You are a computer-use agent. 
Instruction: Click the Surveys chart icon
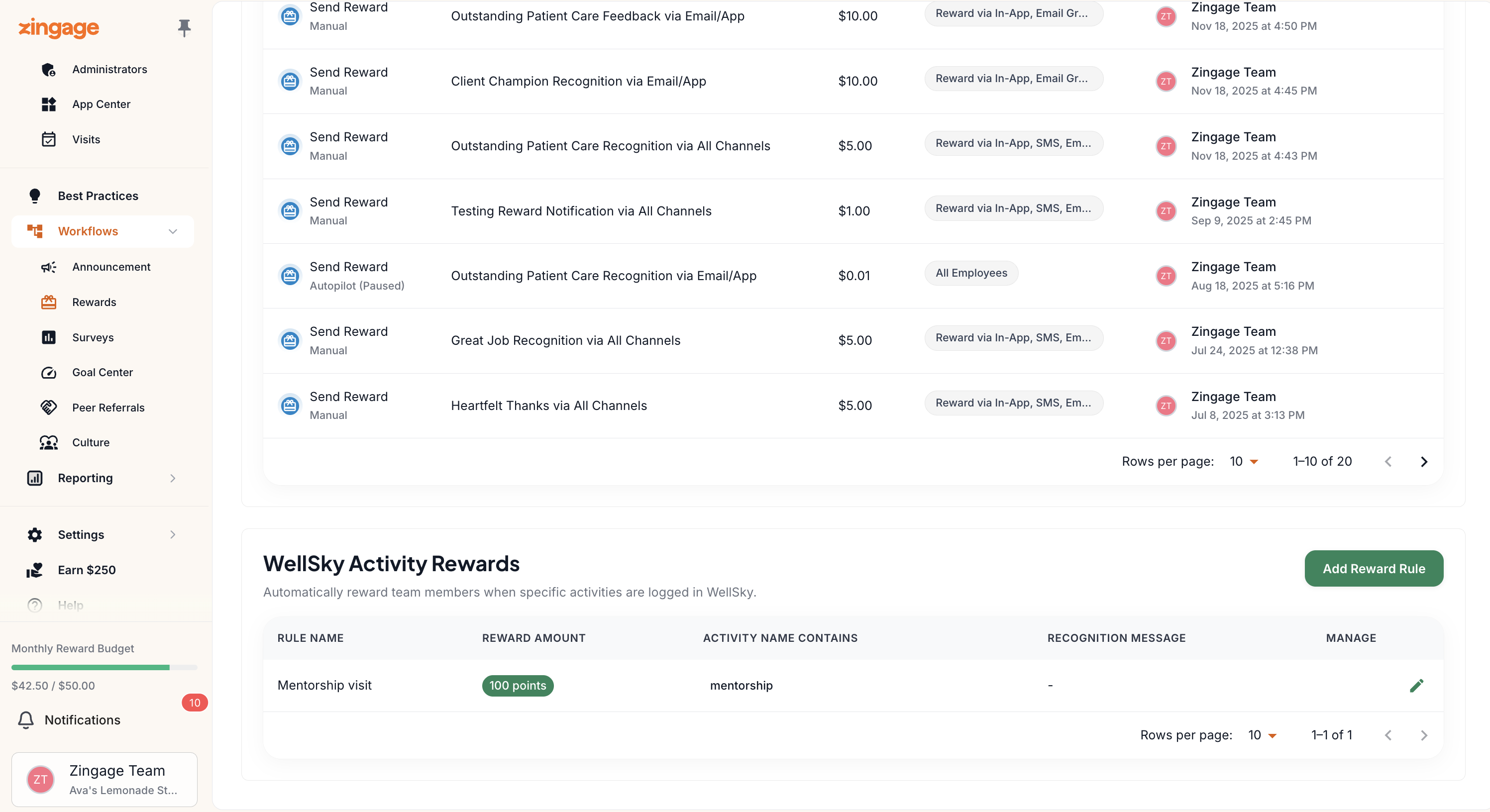tap(49, 337)
